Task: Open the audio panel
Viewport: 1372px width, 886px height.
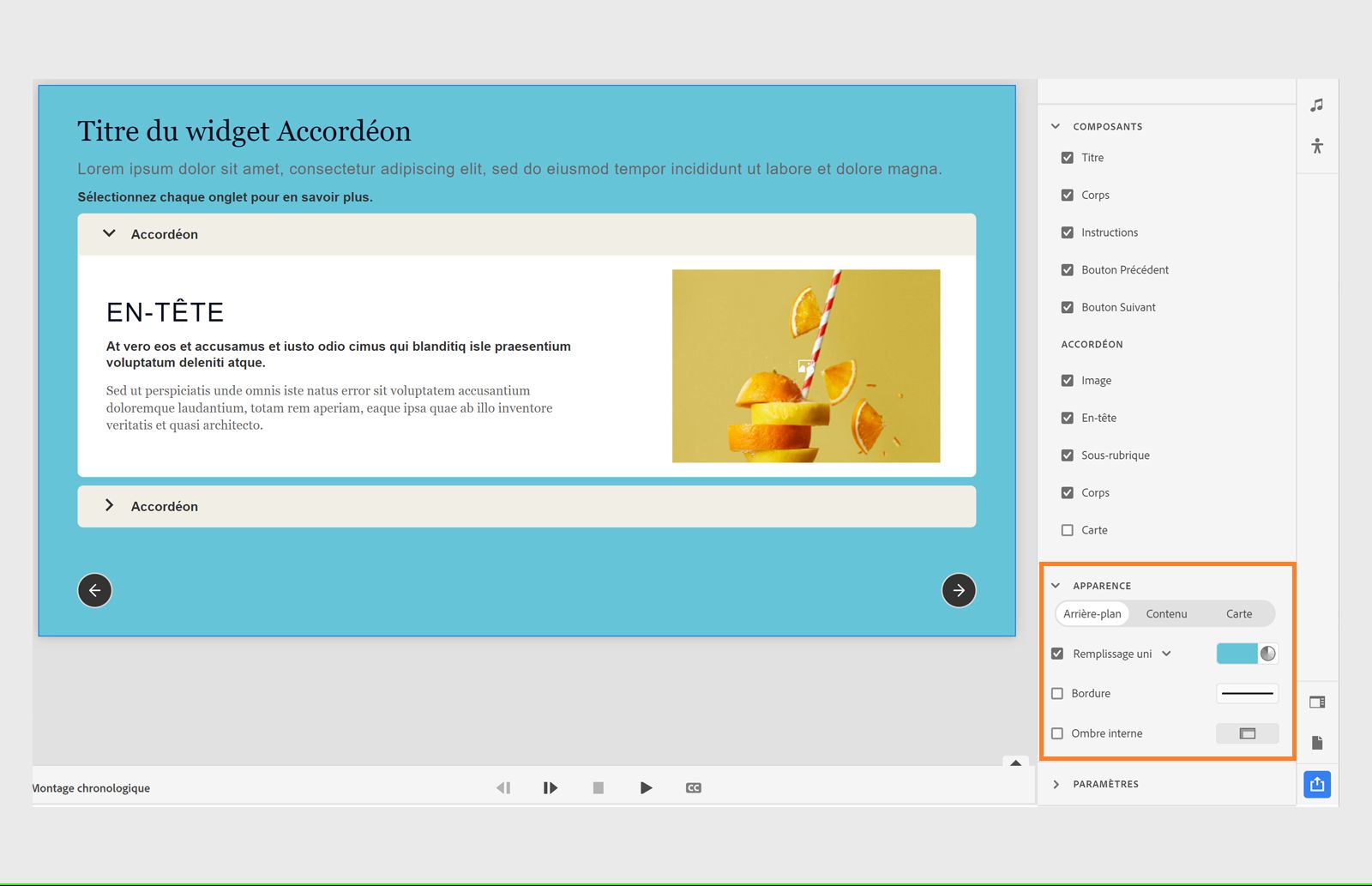Action: [1317, 105]
